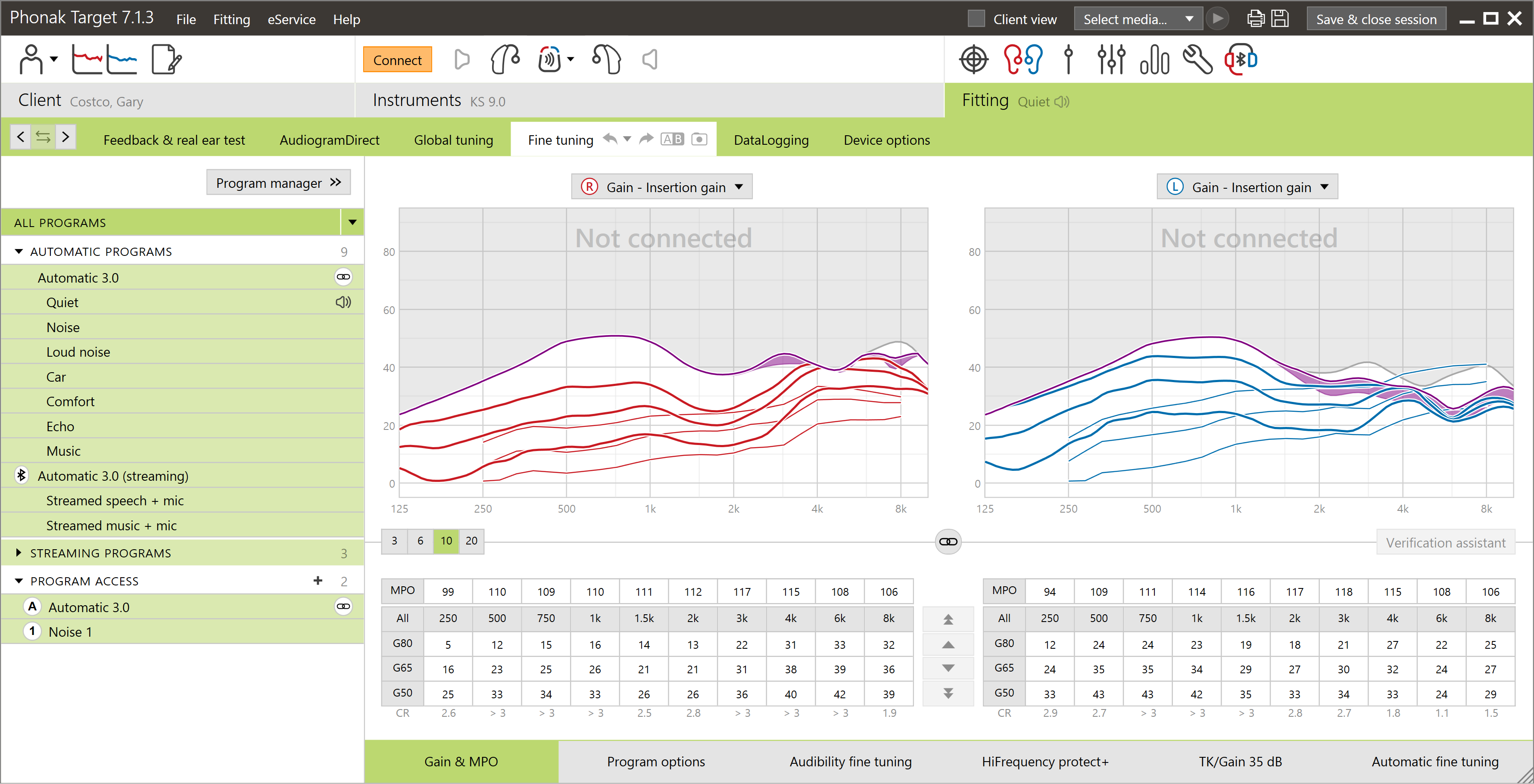1534x784 pixels.
Task: Click the save disk icon
Action: coord(1280,19)
